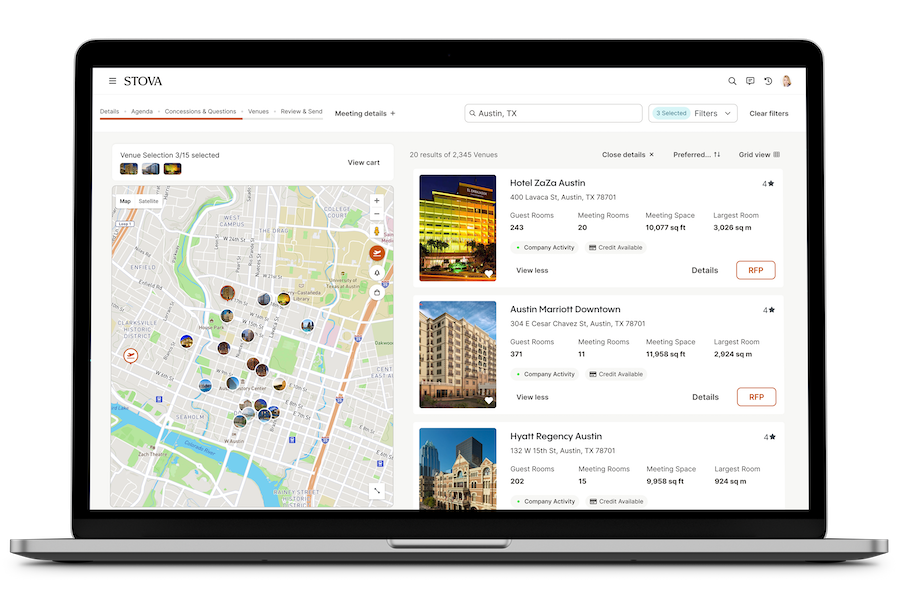
Task: Open the Filters dropdown
Action: [x=693, y=114]
